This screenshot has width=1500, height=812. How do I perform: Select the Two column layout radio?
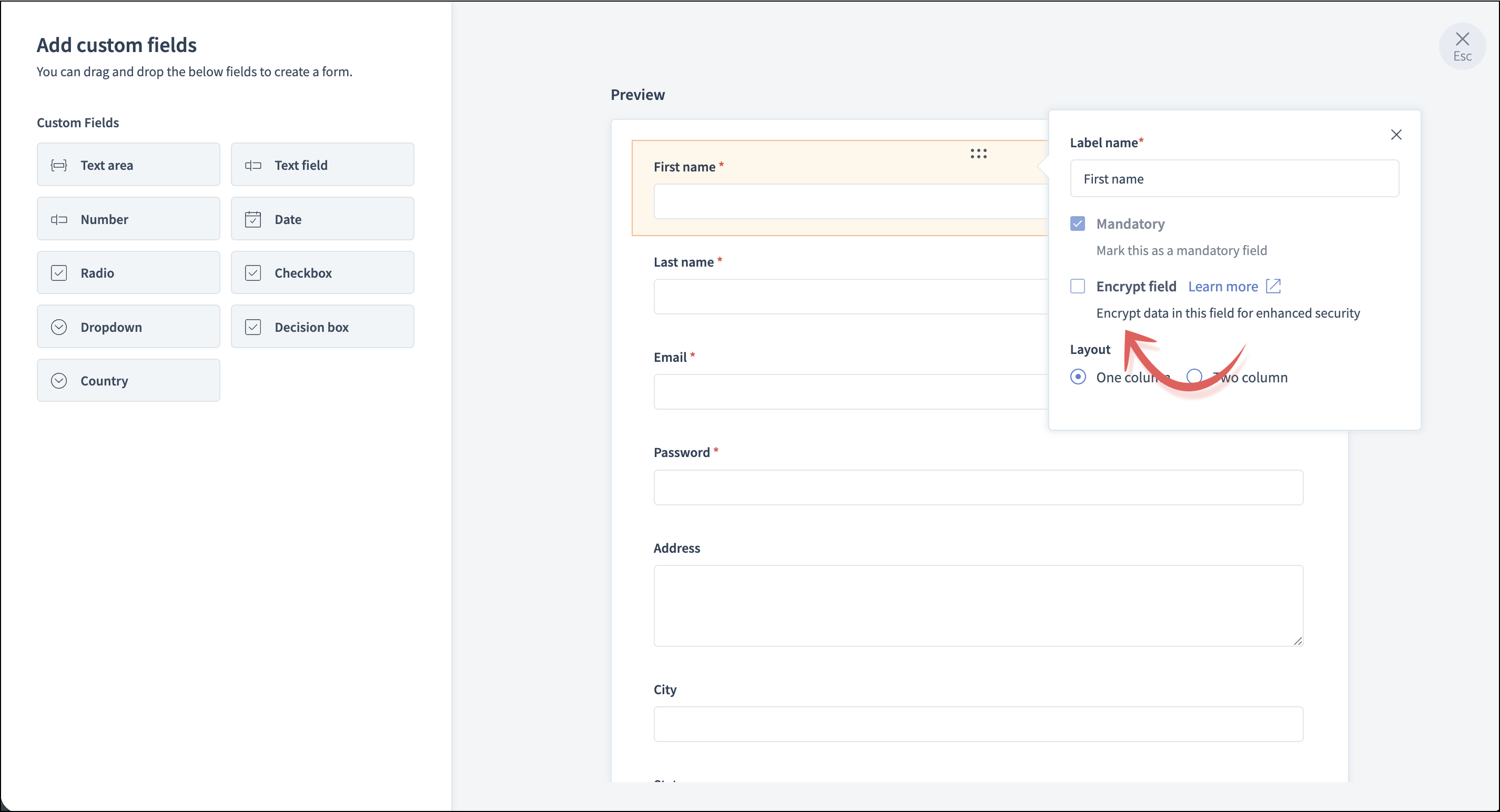[x=1194, y=377]
